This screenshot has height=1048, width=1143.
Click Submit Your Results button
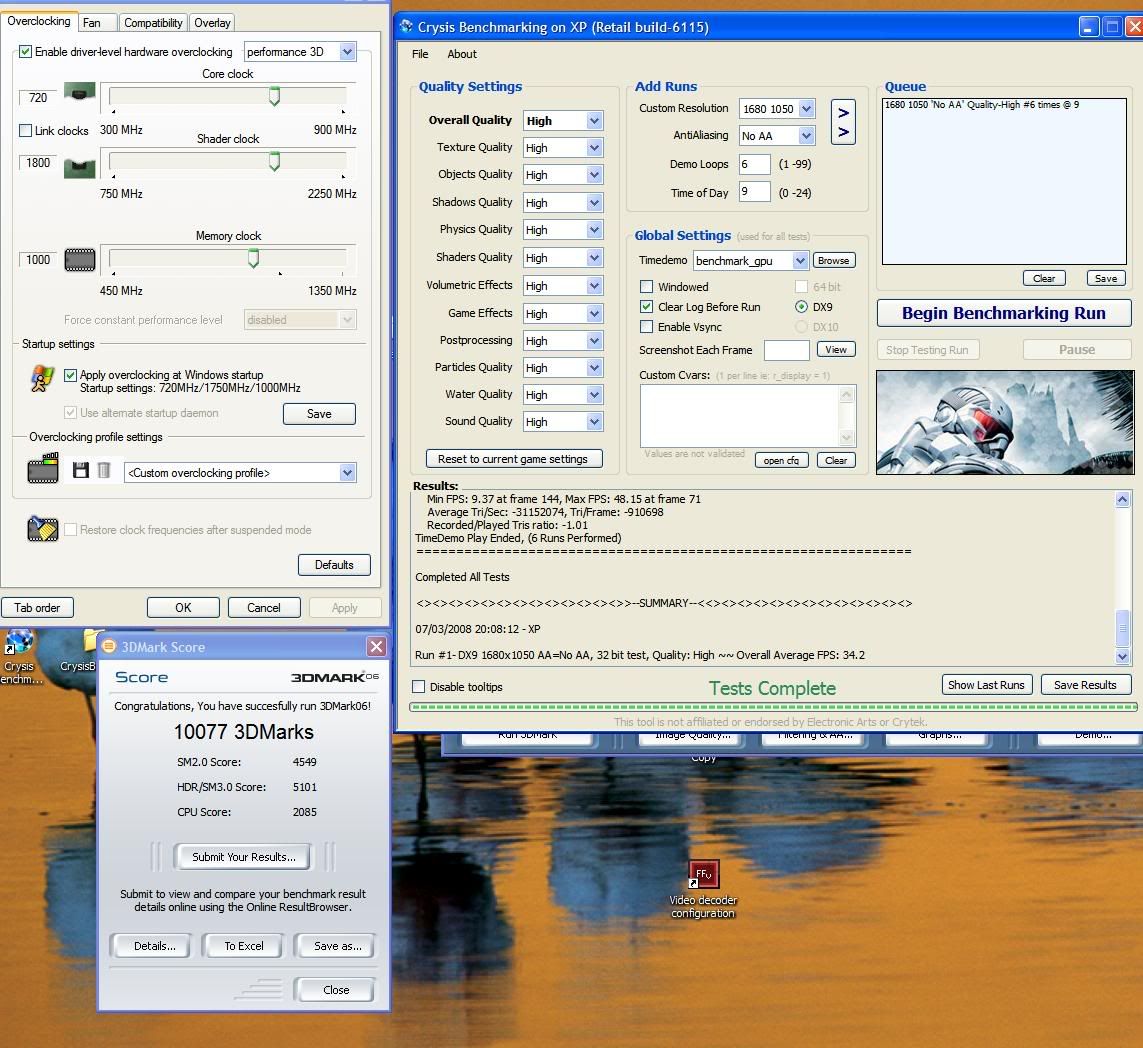[x=244, y=857]
